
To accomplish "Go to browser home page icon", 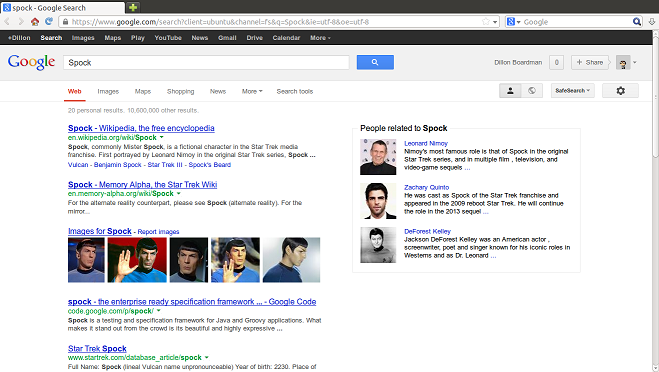I will pos(35,21).
